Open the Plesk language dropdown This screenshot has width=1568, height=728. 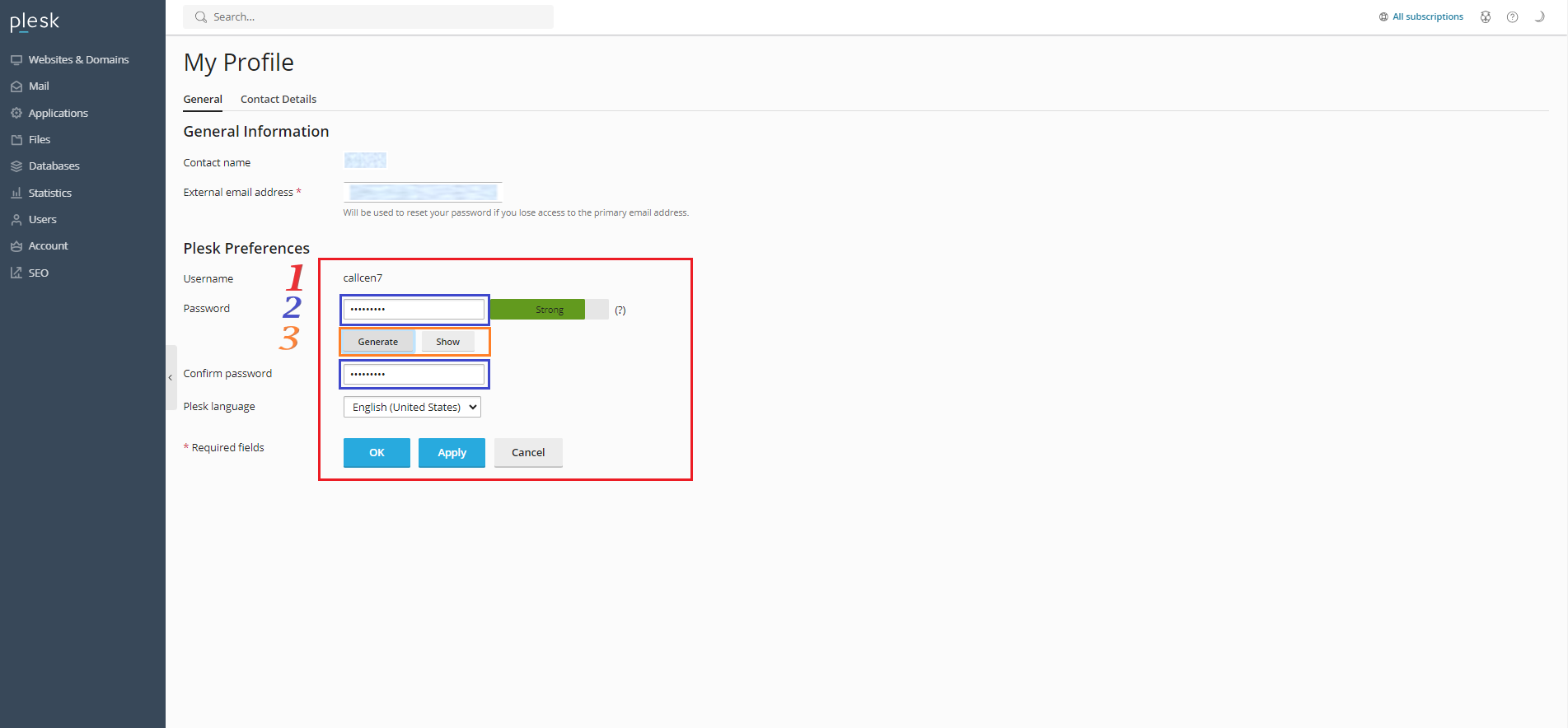pos(412,408)
